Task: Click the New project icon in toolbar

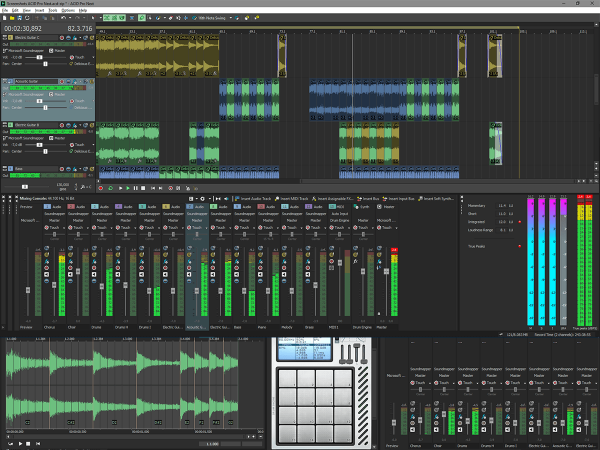Action: tap(5, 18)
